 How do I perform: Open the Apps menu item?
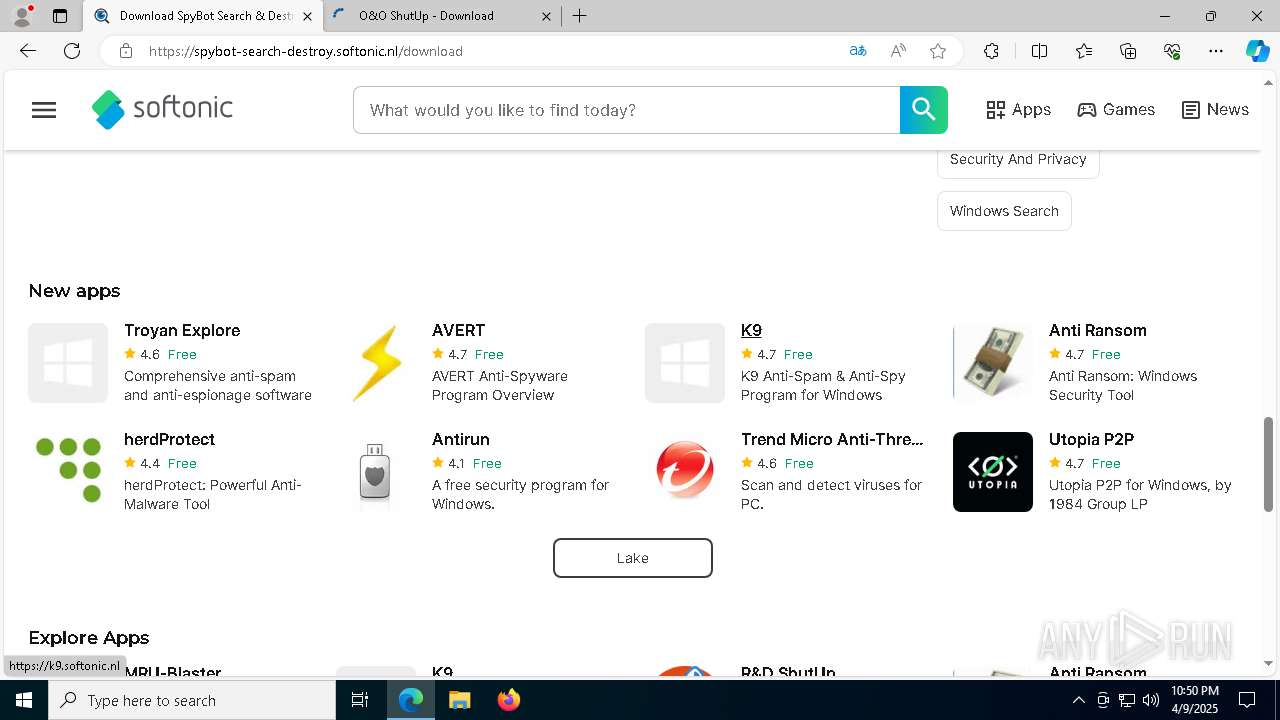(1018, 110)
